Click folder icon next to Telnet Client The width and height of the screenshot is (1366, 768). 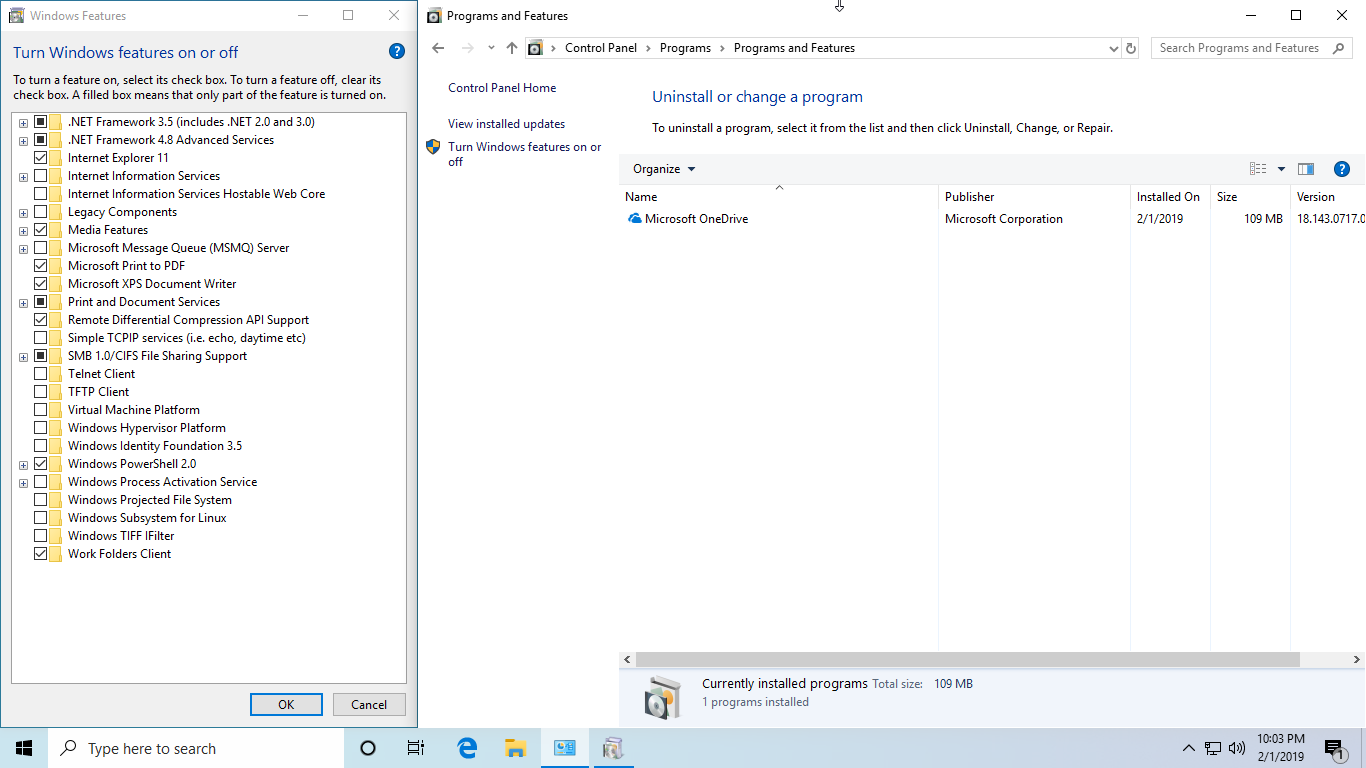point(56,374)
